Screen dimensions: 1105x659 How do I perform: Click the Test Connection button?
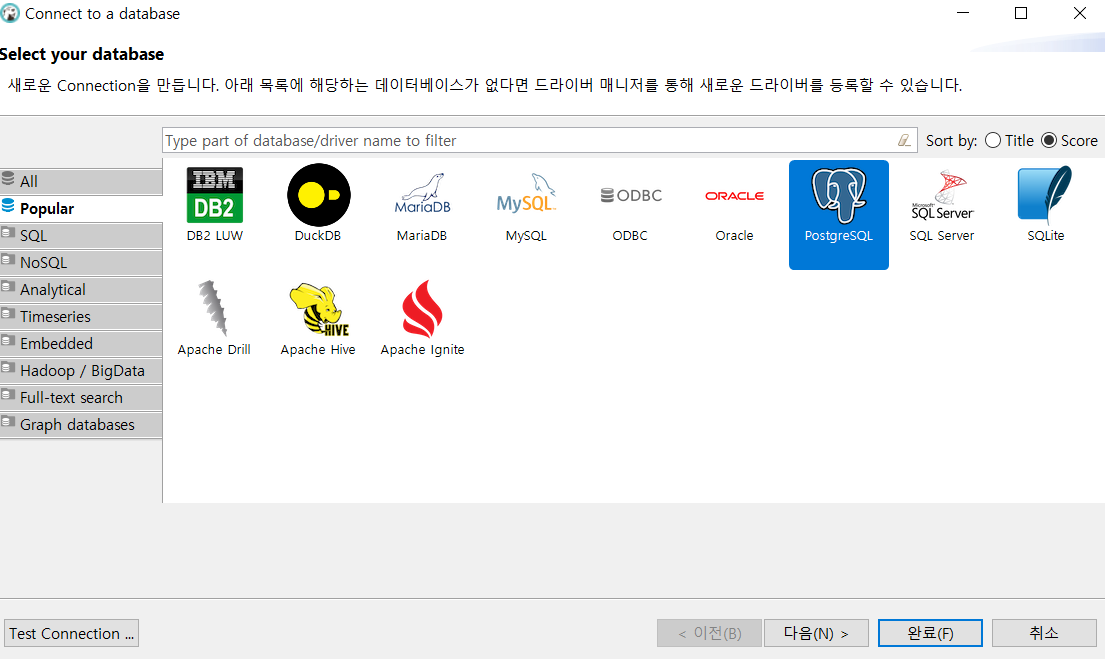tap(71, 633)
